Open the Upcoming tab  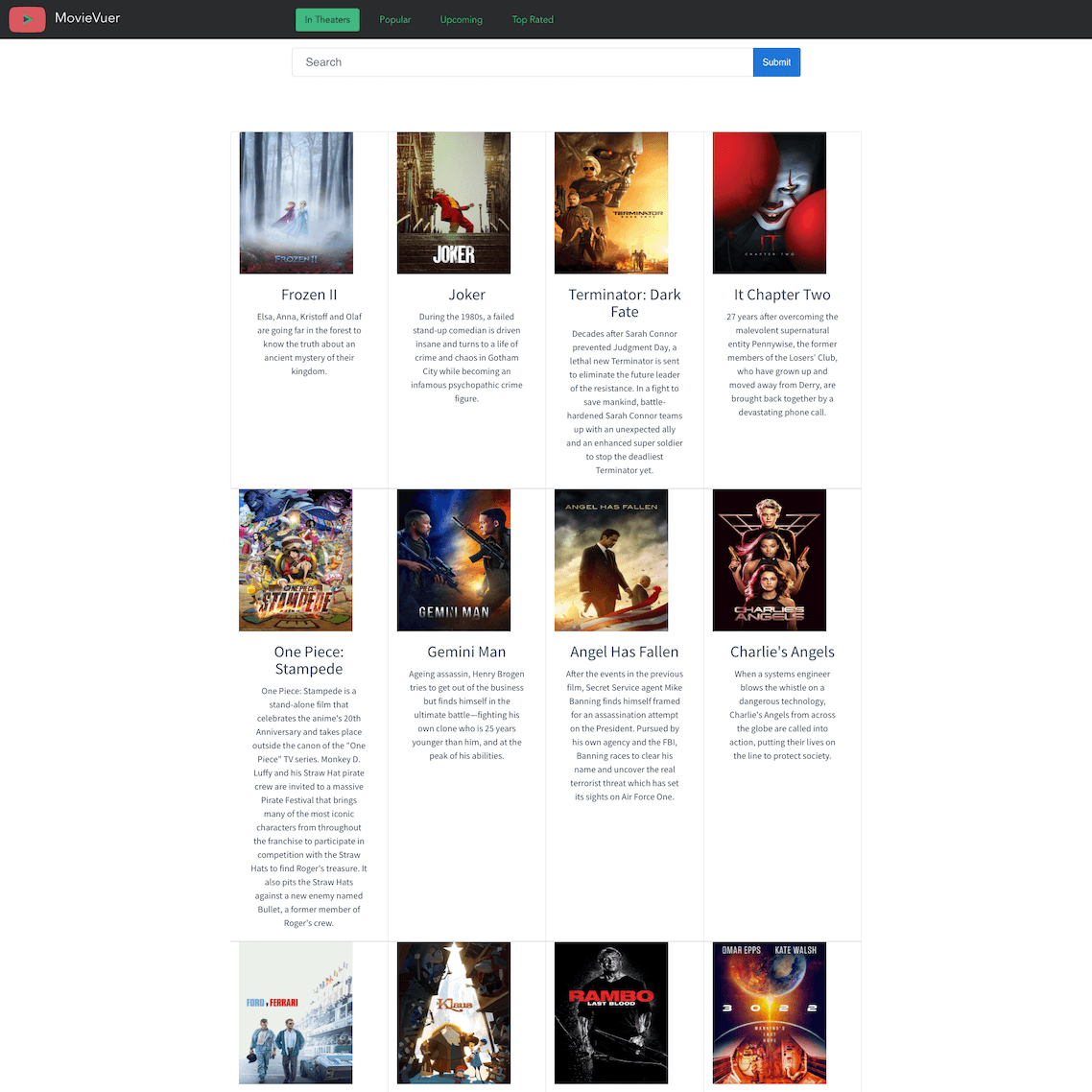pos(461,19)
